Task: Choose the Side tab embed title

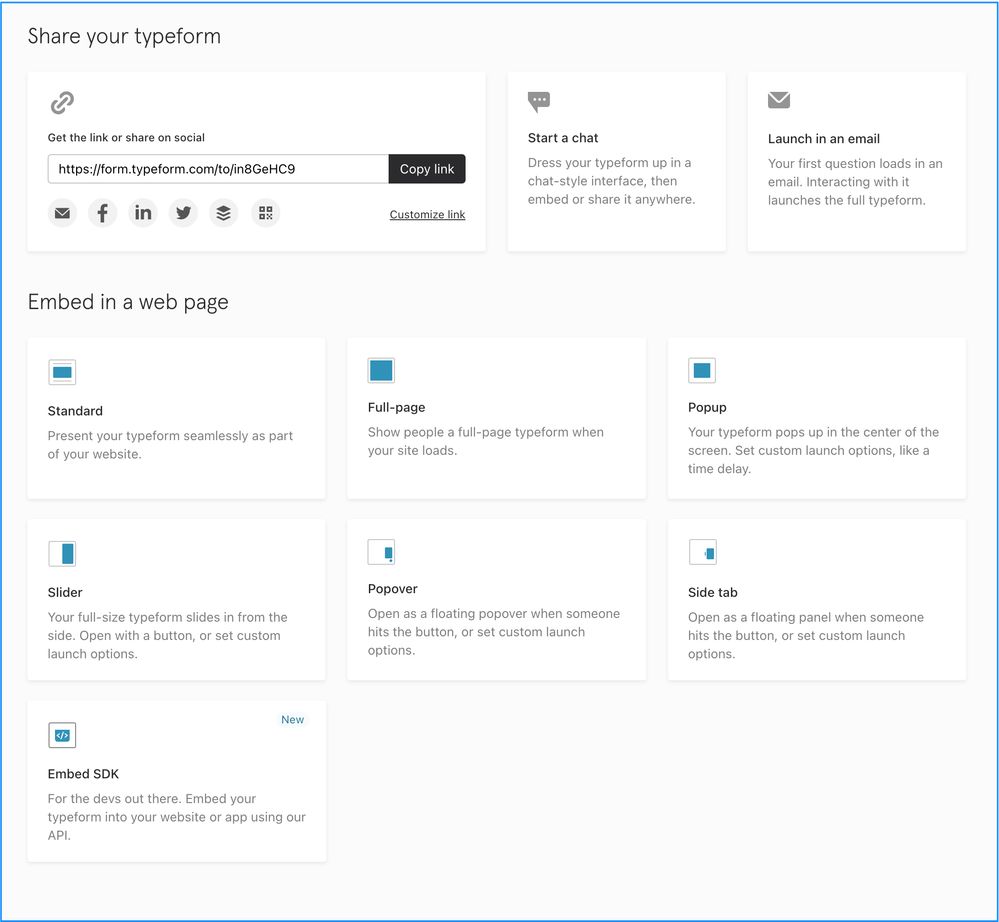Action: (712, 593)
